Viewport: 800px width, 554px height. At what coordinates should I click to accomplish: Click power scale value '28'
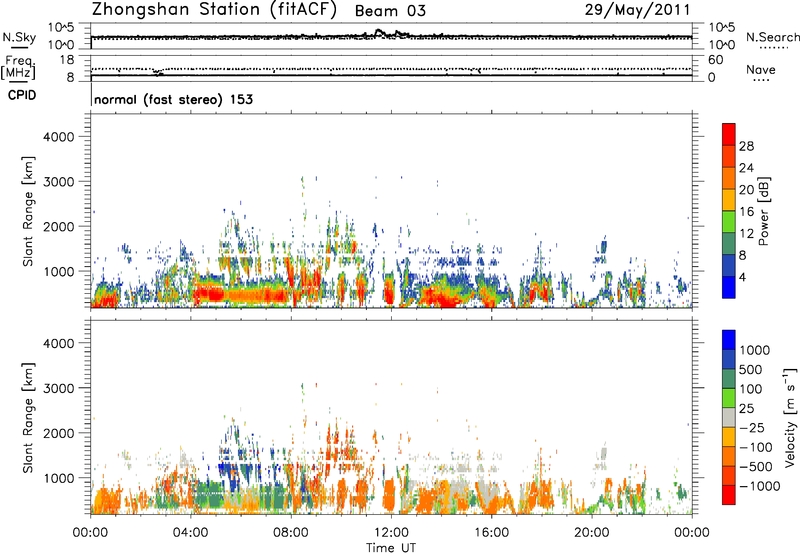746,146
